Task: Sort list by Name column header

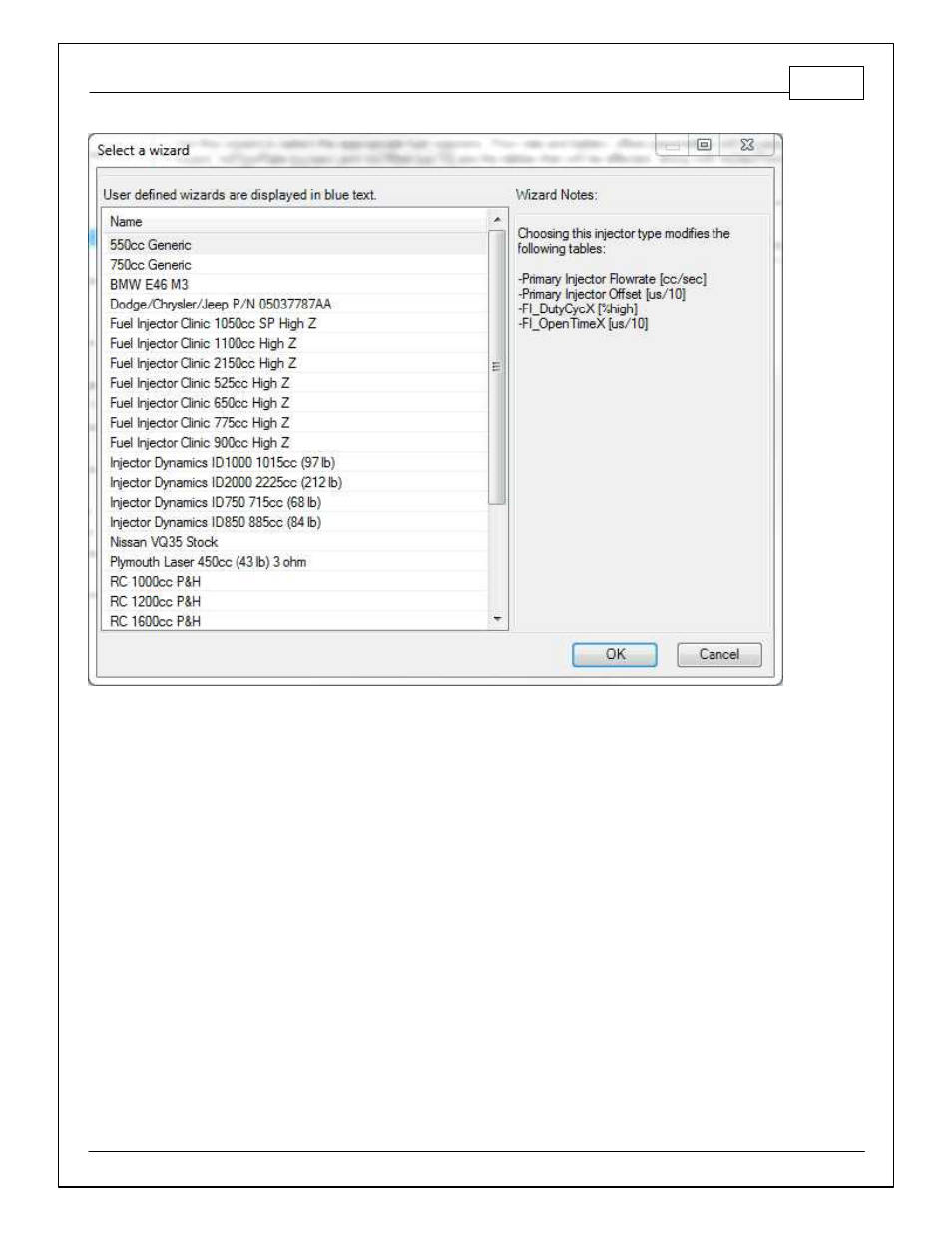Action: (x=294, y=222)
